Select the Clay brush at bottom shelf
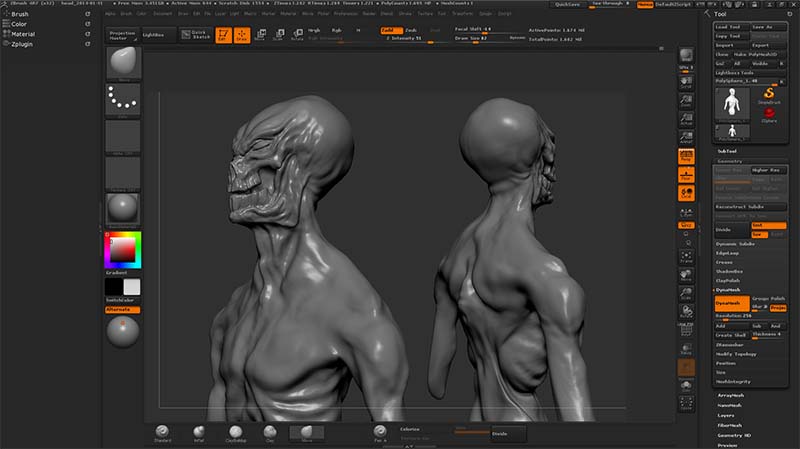Screen dimensions: 800x449 click(270, 434)
